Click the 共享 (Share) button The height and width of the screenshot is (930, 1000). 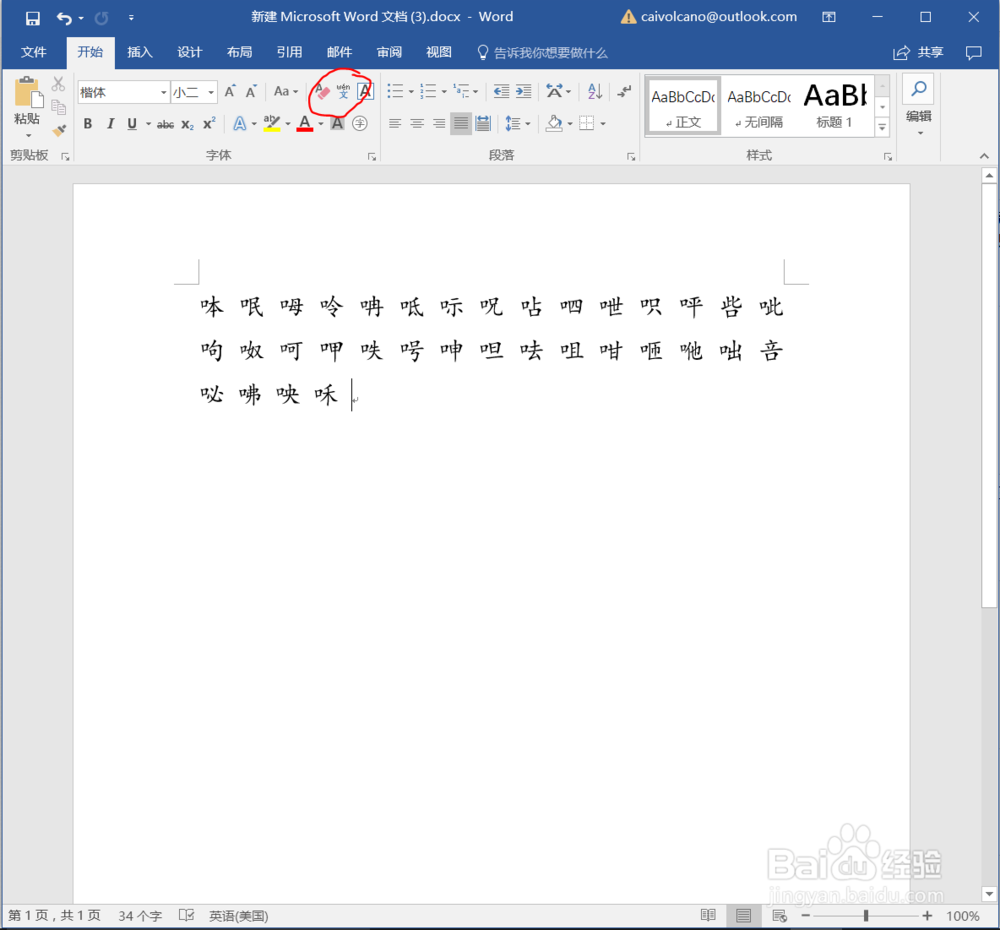coord(918,53)
